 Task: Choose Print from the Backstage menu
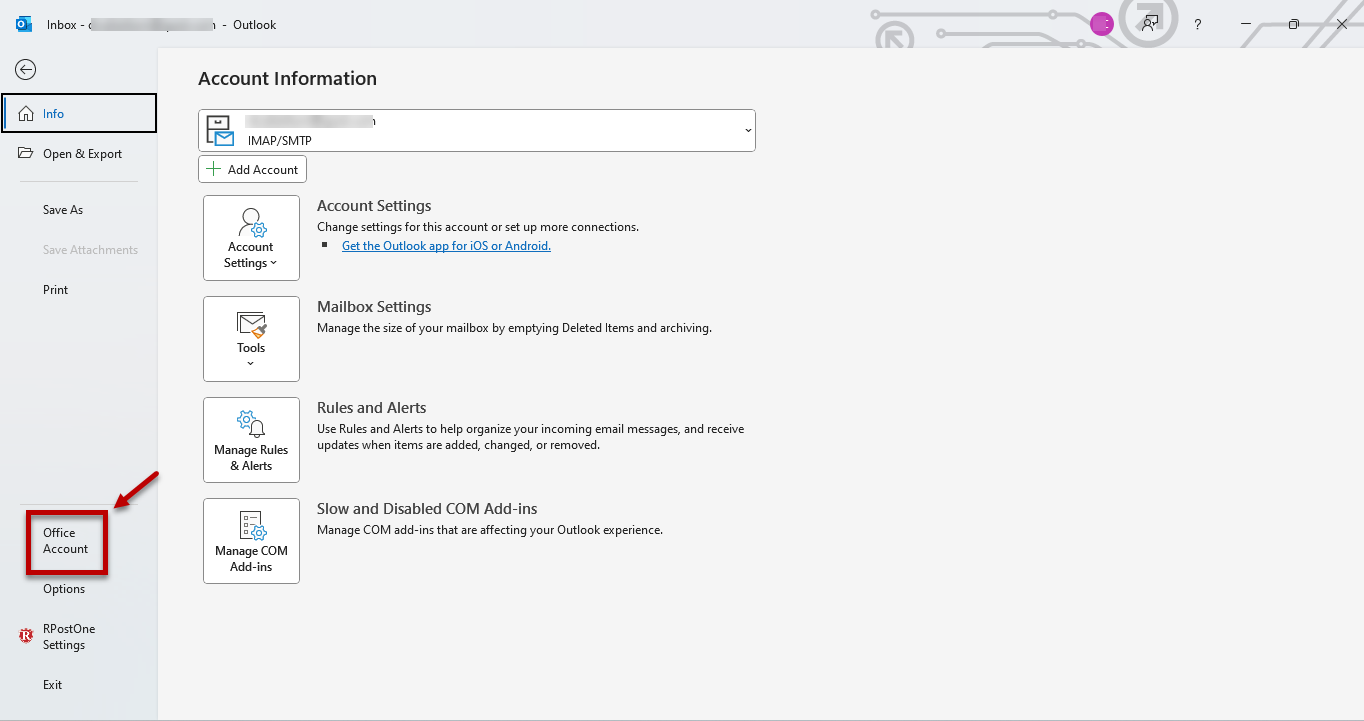[x=56, y=290]
